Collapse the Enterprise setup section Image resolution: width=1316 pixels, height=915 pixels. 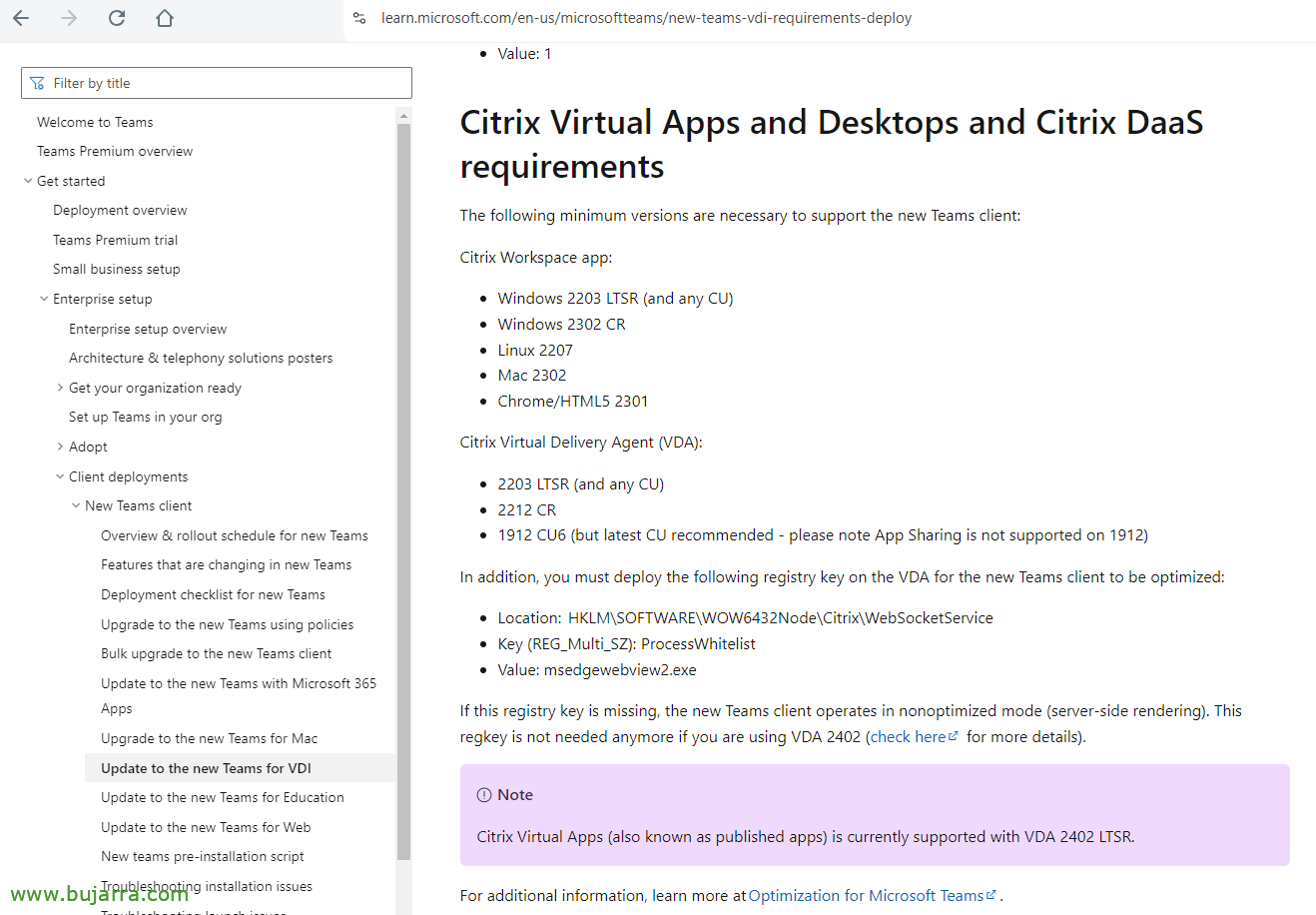[44, 299]
